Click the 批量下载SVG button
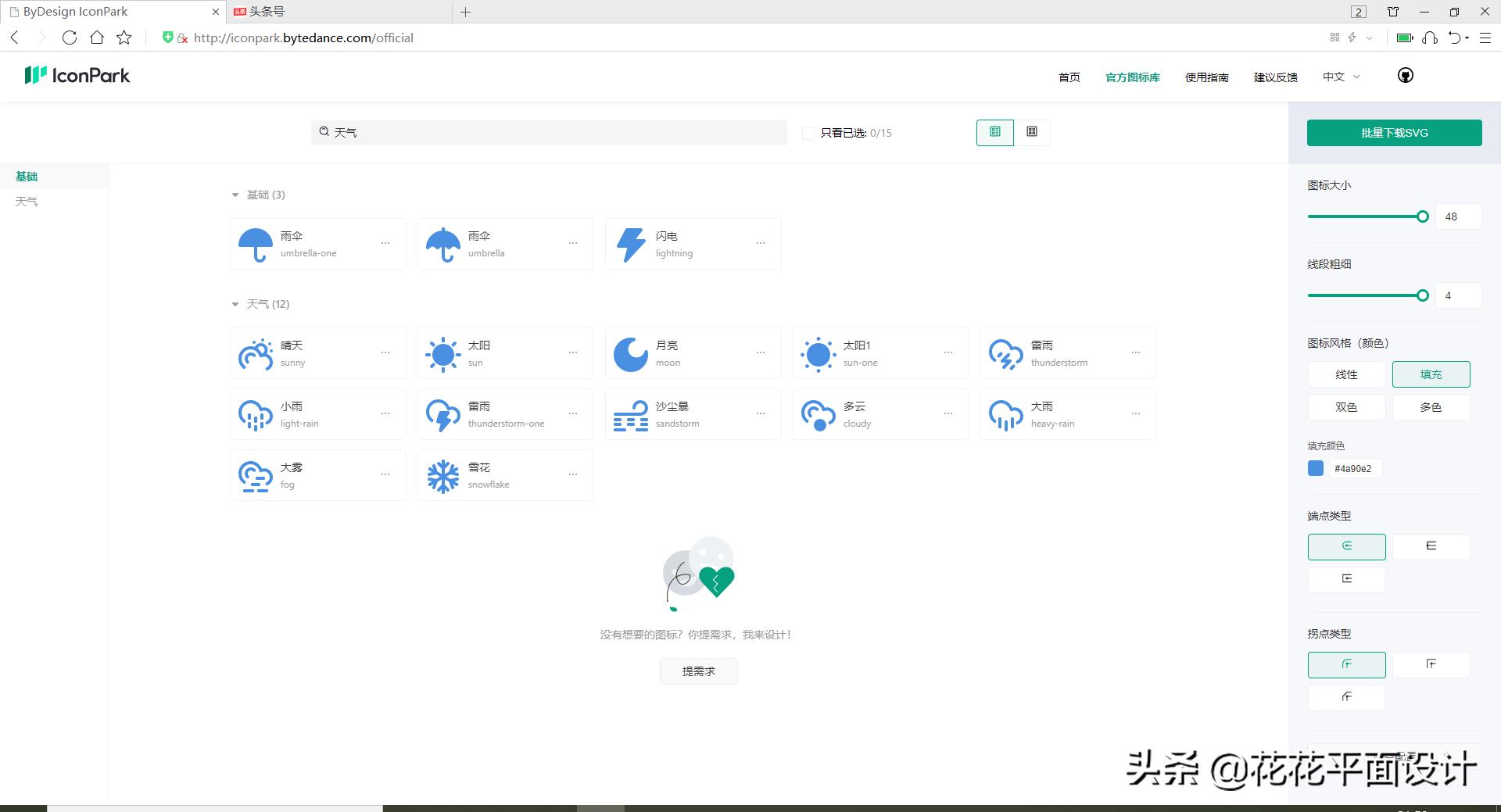This screenshot has width=1501, height=812. [1395, 133]
